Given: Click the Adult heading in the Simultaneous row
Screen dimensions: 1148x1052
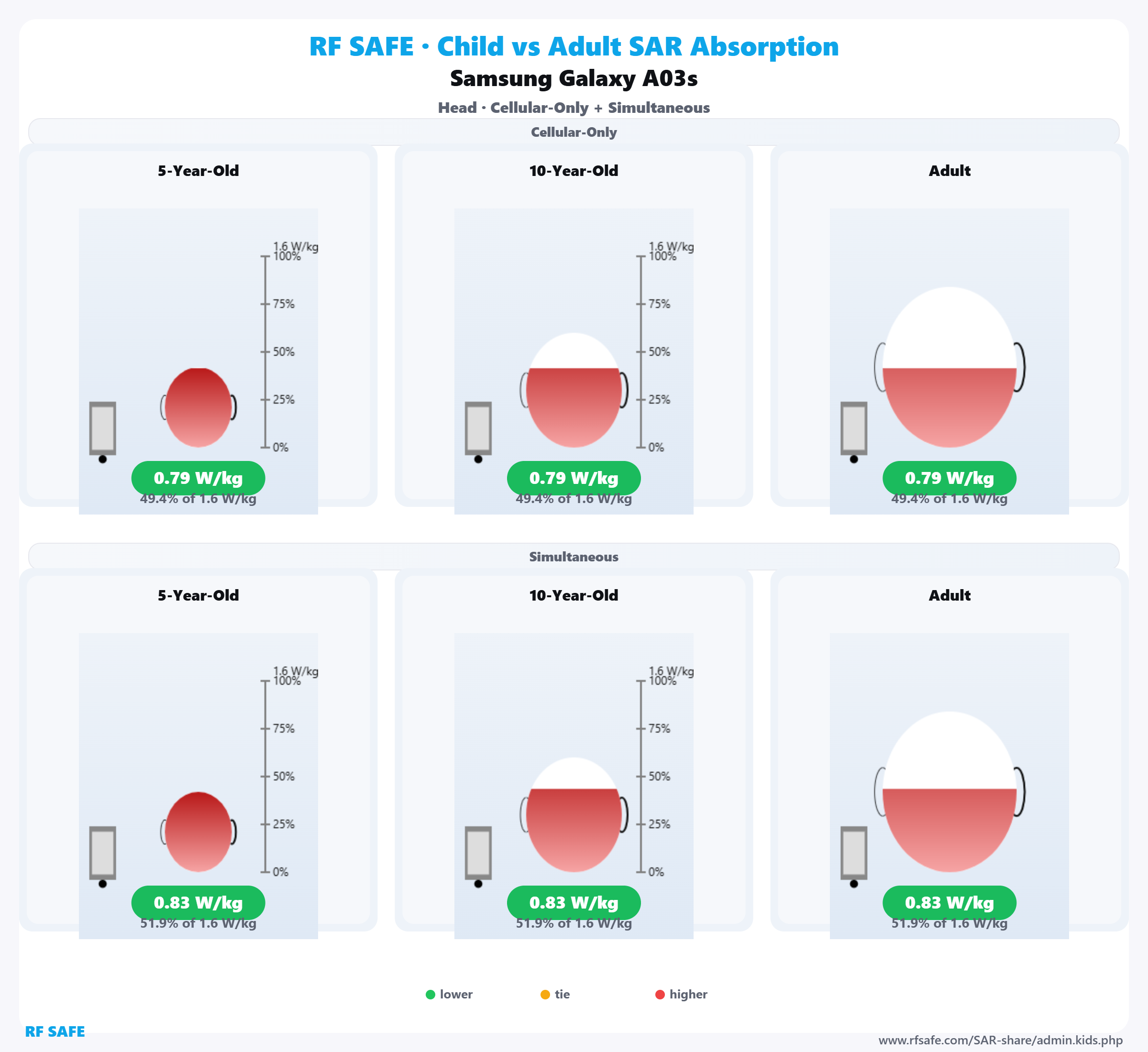Looking at the screenshot, I should pos(949,595).
